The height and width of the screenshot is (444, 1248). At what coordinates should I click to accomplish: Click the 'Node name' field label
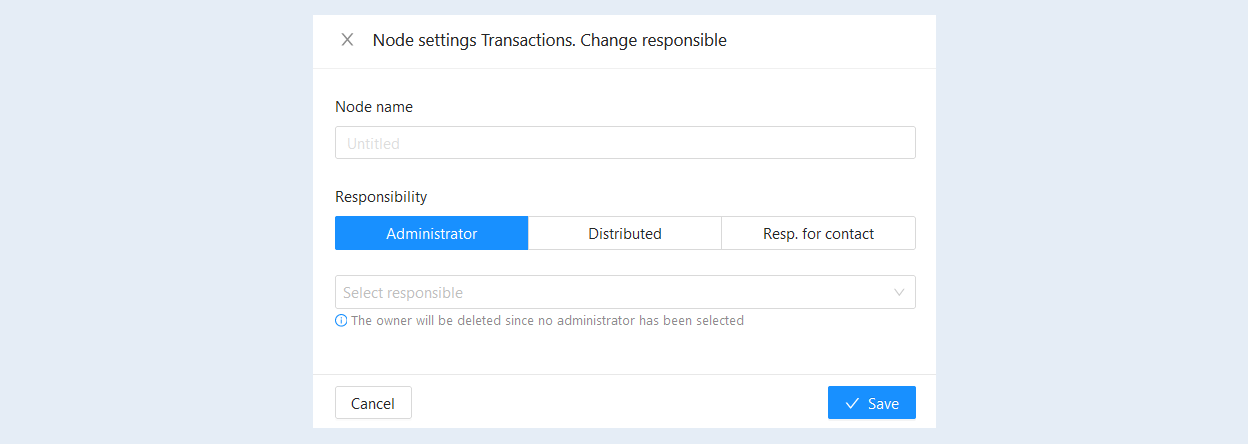click(x=374, y=107)
